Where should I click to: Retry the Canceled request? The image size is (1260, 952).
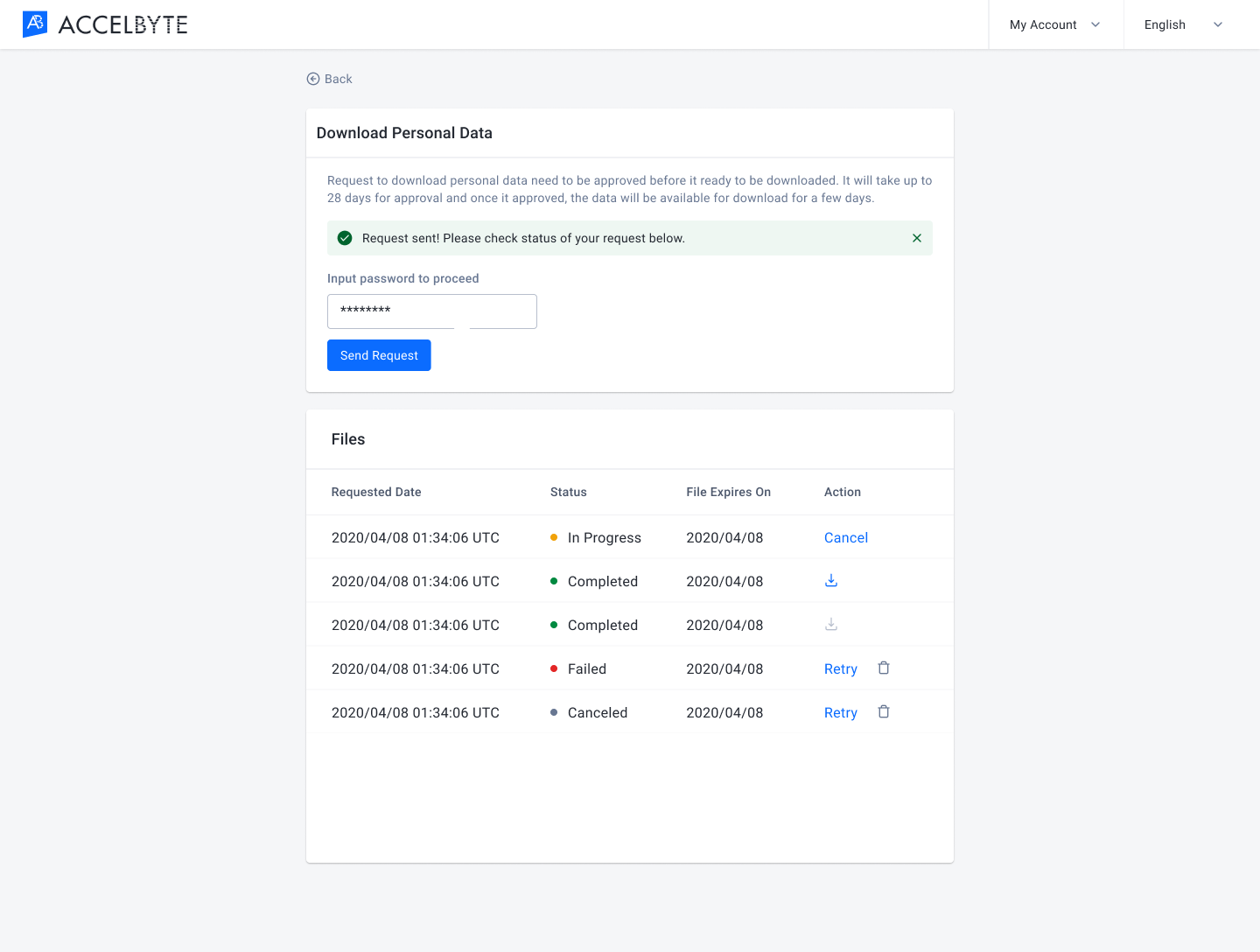click(x=841, y=712)
